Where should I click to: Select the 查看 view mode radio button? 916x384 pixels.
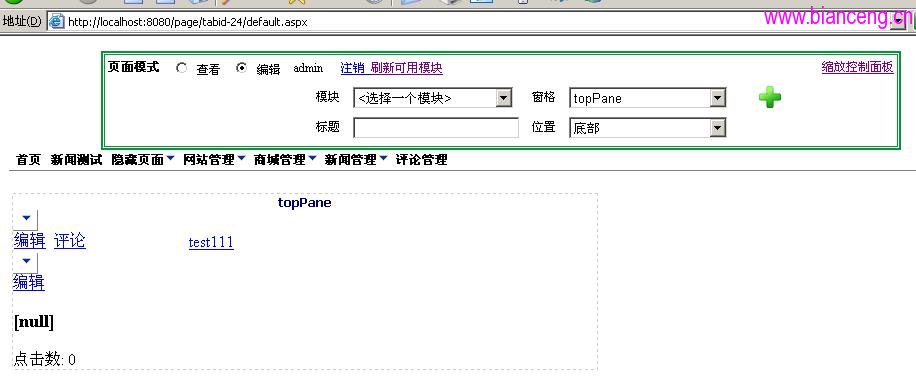[x=181, y=68]
